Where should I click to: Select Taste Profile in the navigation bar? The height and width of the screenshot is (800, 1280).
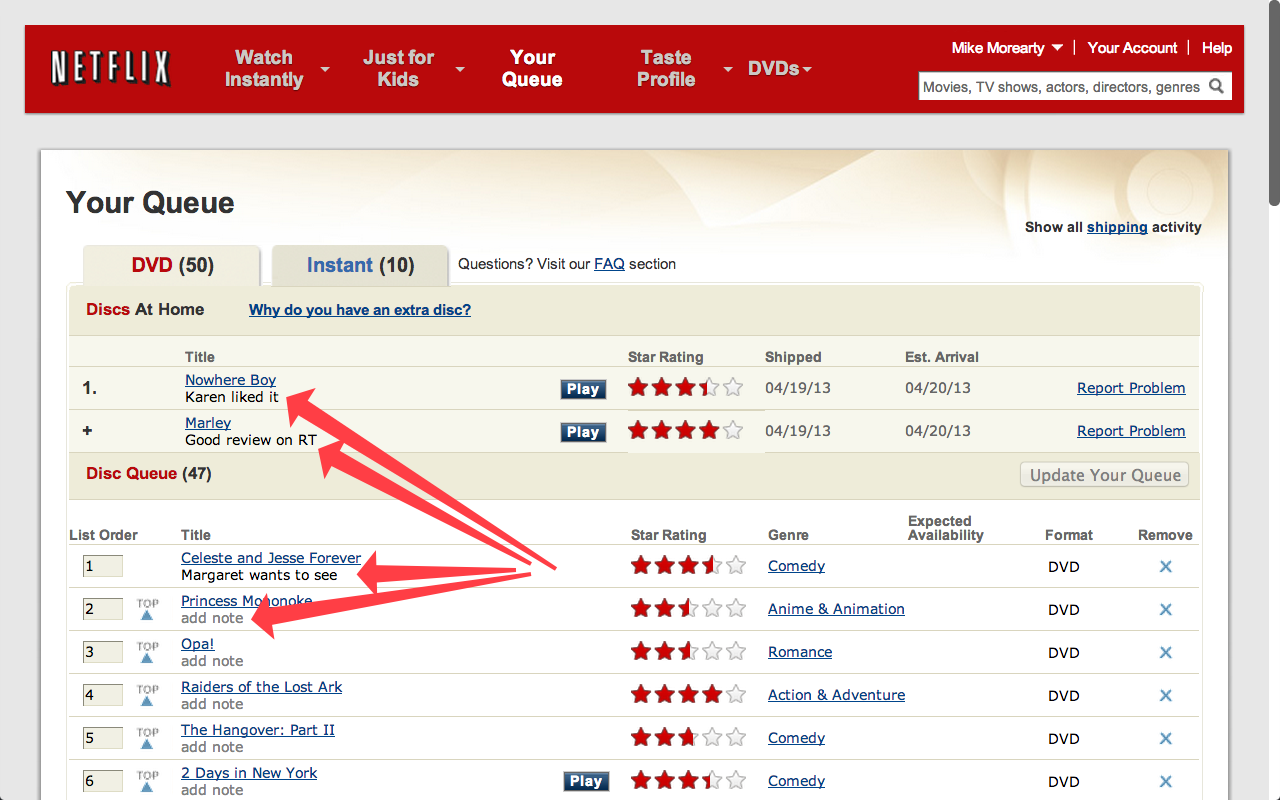coord(666,68)
